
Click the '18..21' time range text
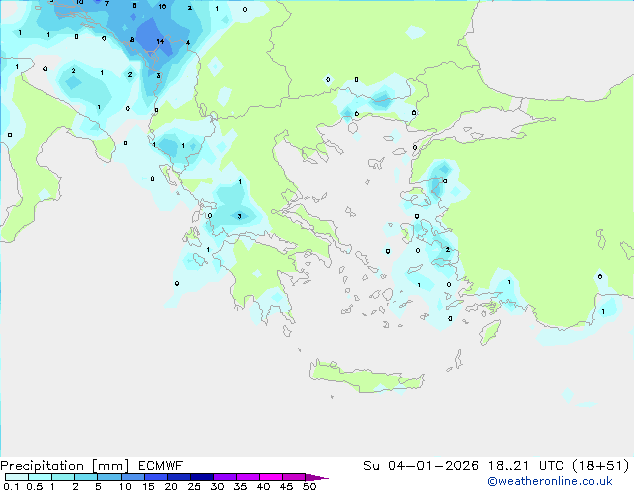pos(508,466)
